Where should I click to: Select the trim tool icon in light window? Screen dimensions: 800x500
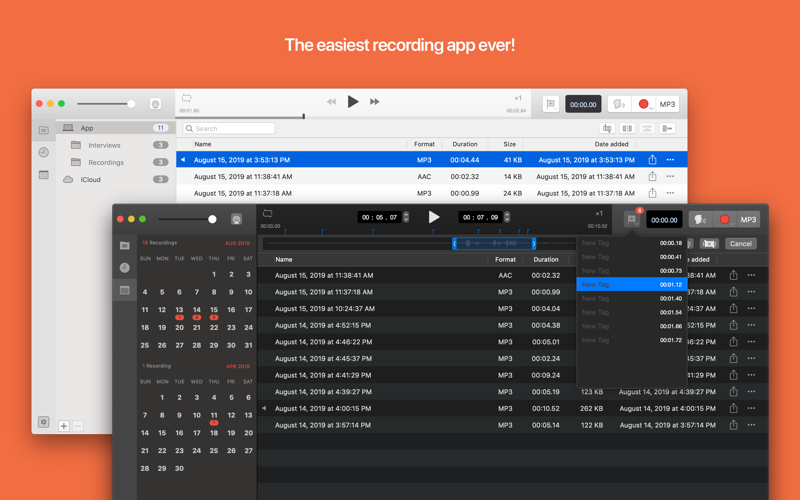[607, 128]
